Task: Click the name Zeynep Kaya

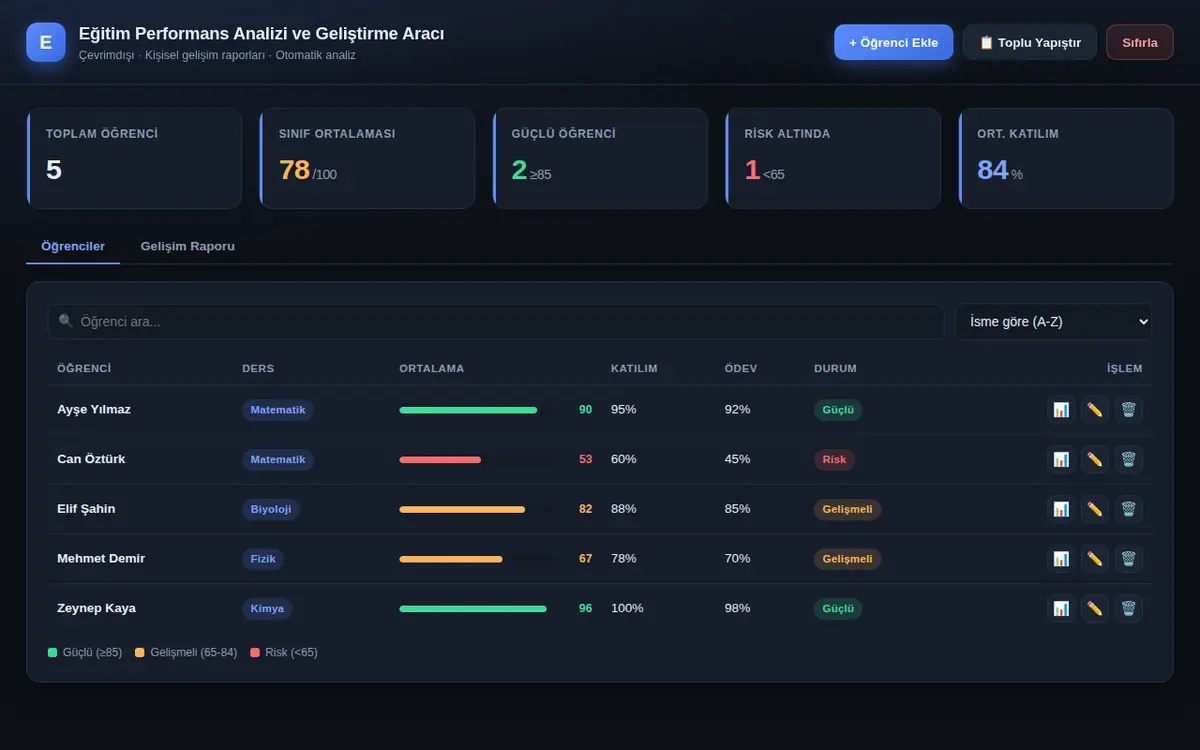Action: point(96,608)
